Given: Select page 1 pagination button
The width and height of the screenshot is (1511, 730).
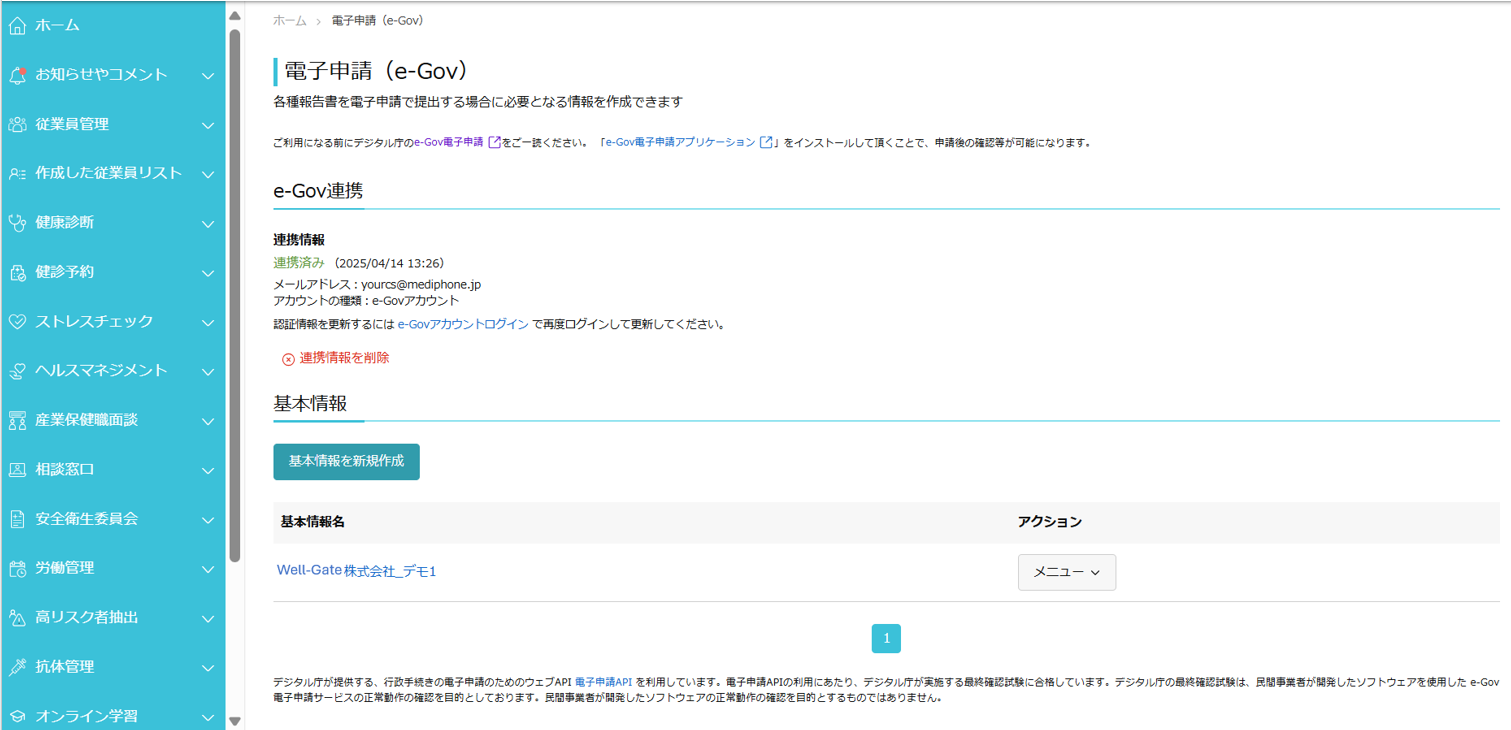Looking at the screenshot, I should click(x=886, y=639).
